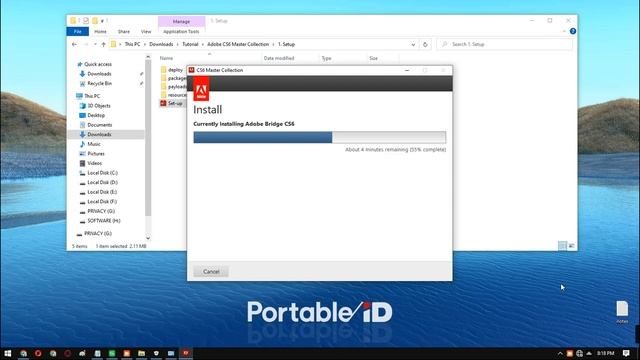Click the Adobe logo in the installer
Image resolution: width=640 pixels, height=360 pixels.
point(201,89)
